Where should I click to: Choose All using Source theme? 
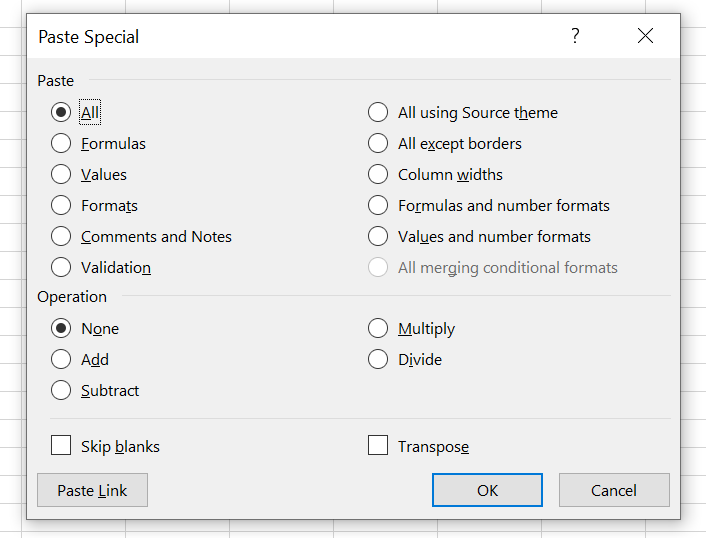[378, 113]
